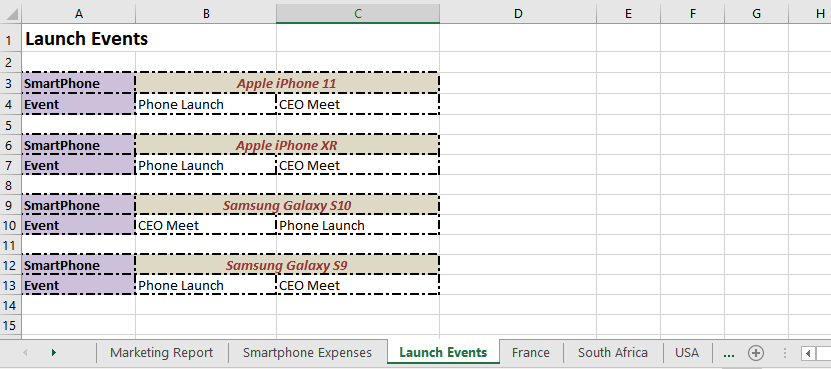The height and width of the screenshot is (369, 831).
Task: Click Event label in row 4
Action: [x=78, y=104]
